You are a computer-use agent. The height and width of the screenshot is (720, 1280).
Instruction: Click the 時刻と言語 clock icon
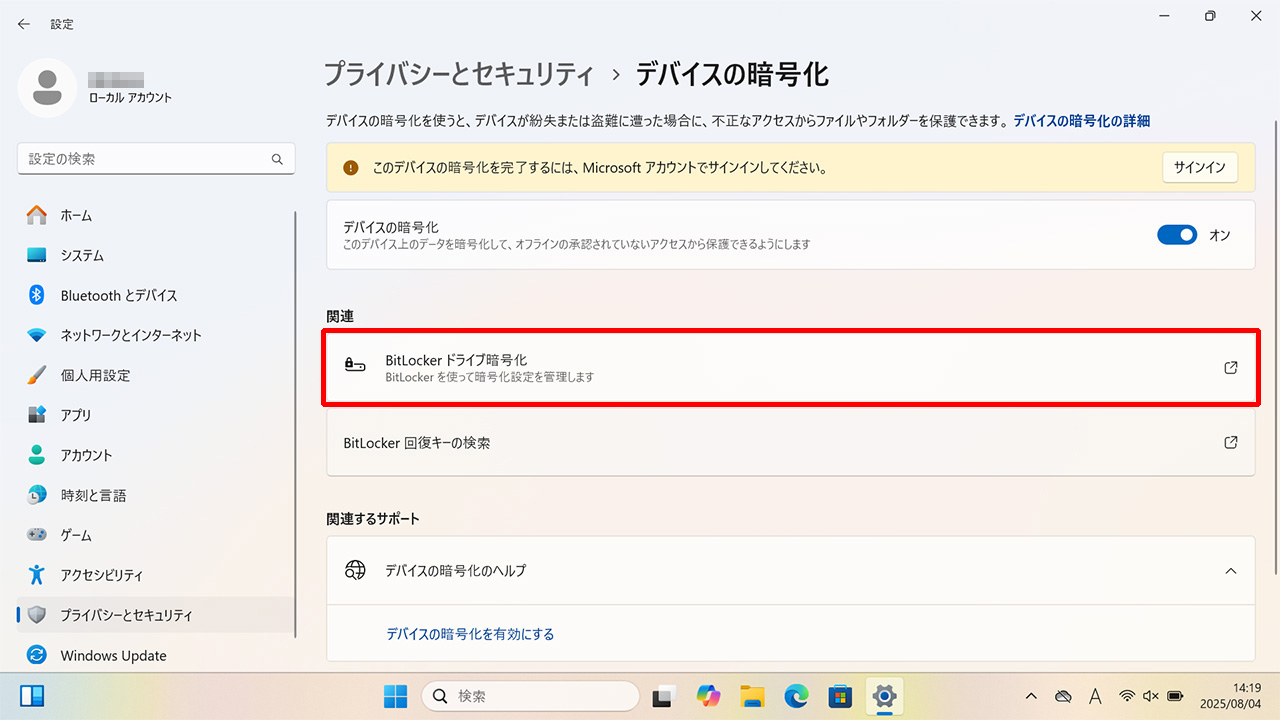click(37, 495)
